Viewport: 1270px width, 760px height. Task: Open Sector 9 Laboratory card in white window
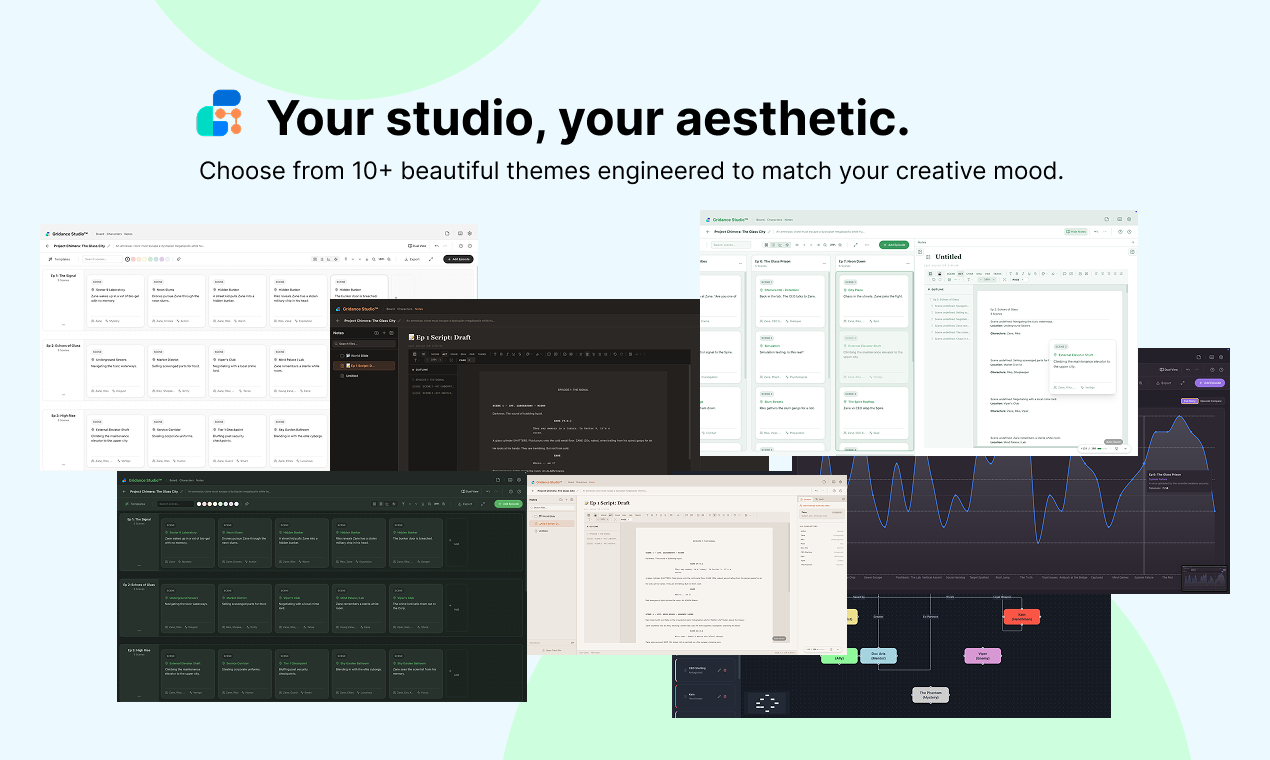coord(118,301)
